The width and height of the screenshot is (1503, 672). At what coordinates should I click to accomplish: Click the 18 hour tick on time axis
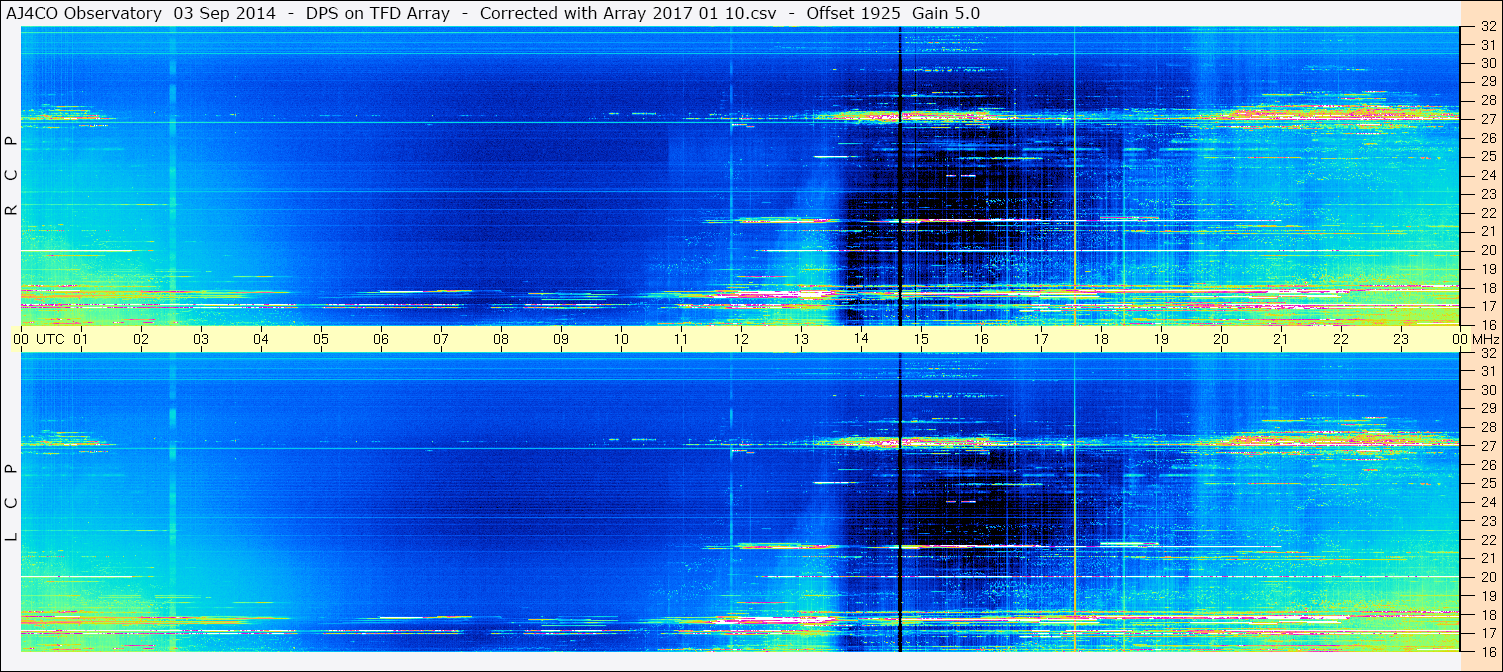[1101, 339]
